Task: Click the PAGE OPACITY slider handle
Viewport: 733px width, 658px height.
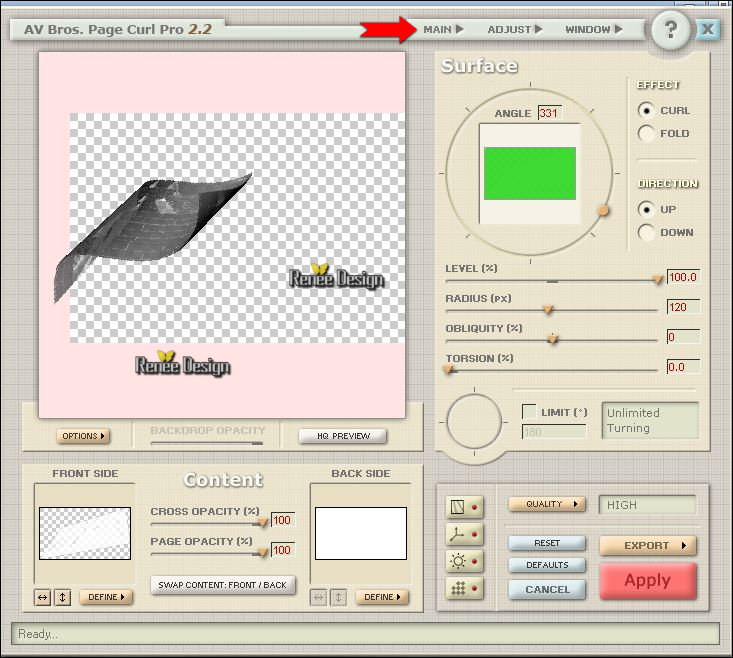Action: (x=263, y=552)
